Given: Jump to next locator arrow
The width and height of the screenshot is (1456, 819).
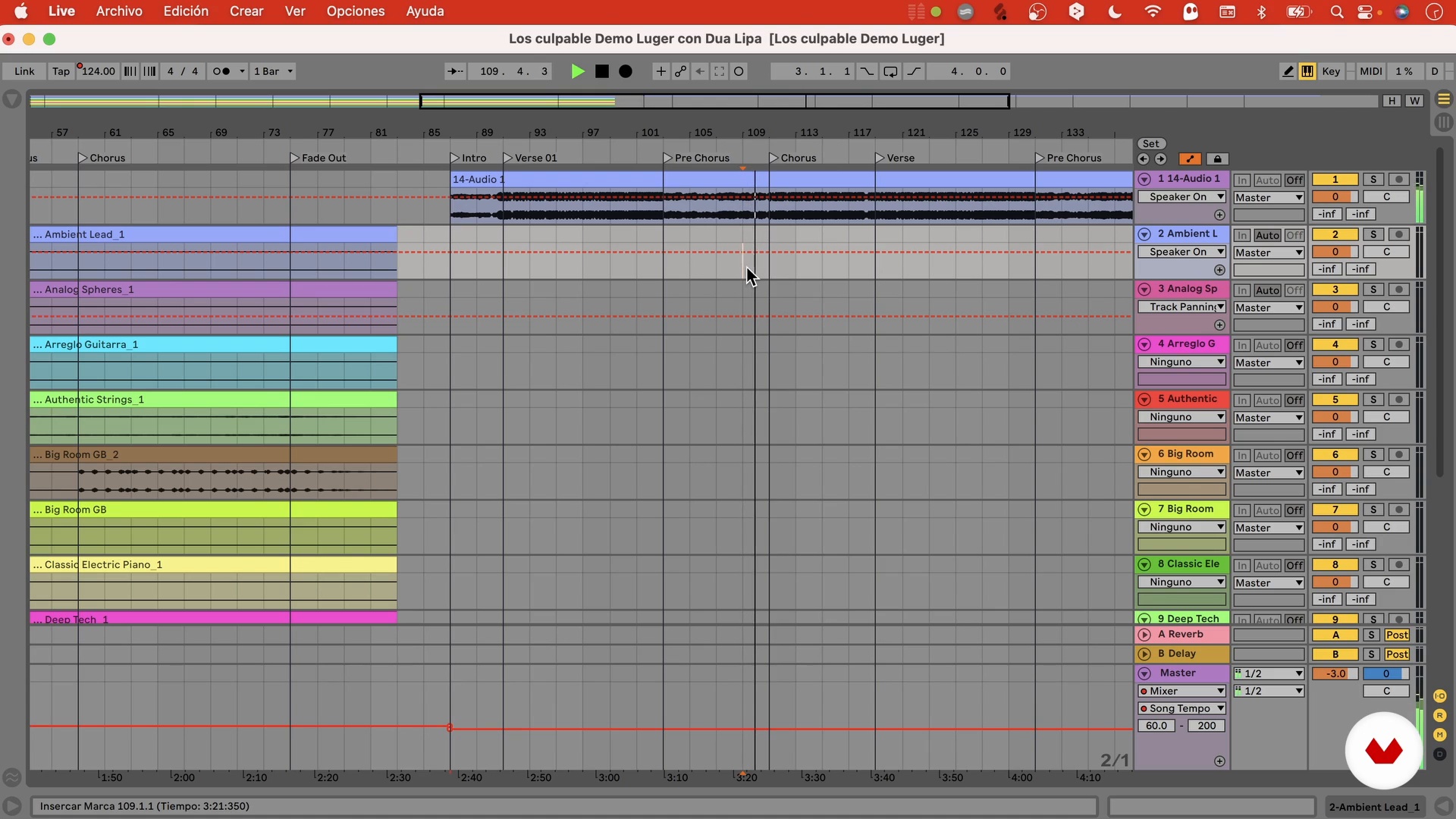Looking at the screenshot, I should [x=1160, y=159].
